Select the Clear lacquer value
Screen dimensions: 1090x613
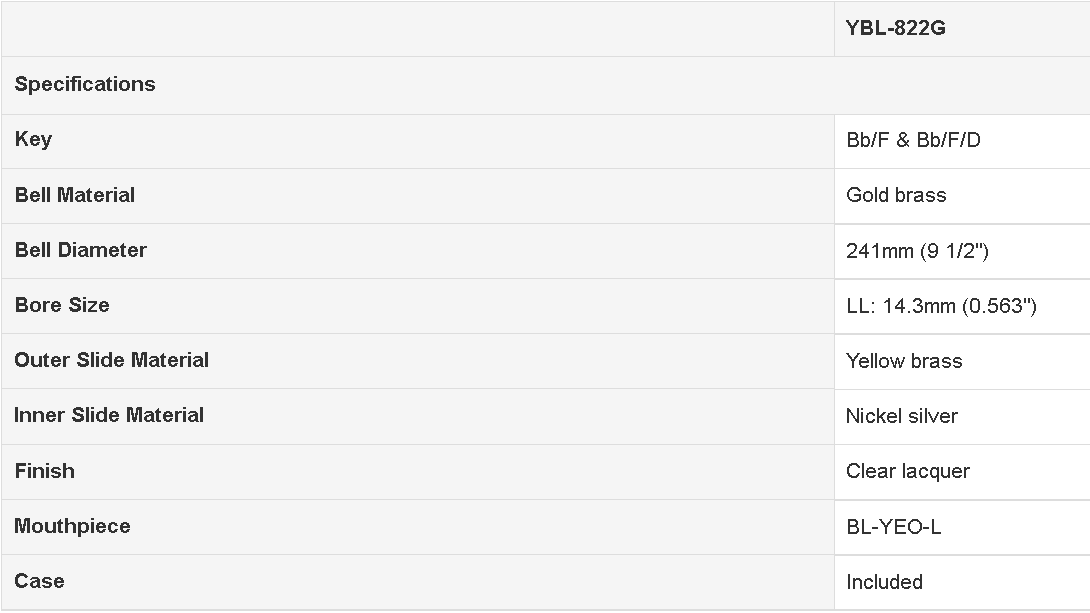point(908,471)
